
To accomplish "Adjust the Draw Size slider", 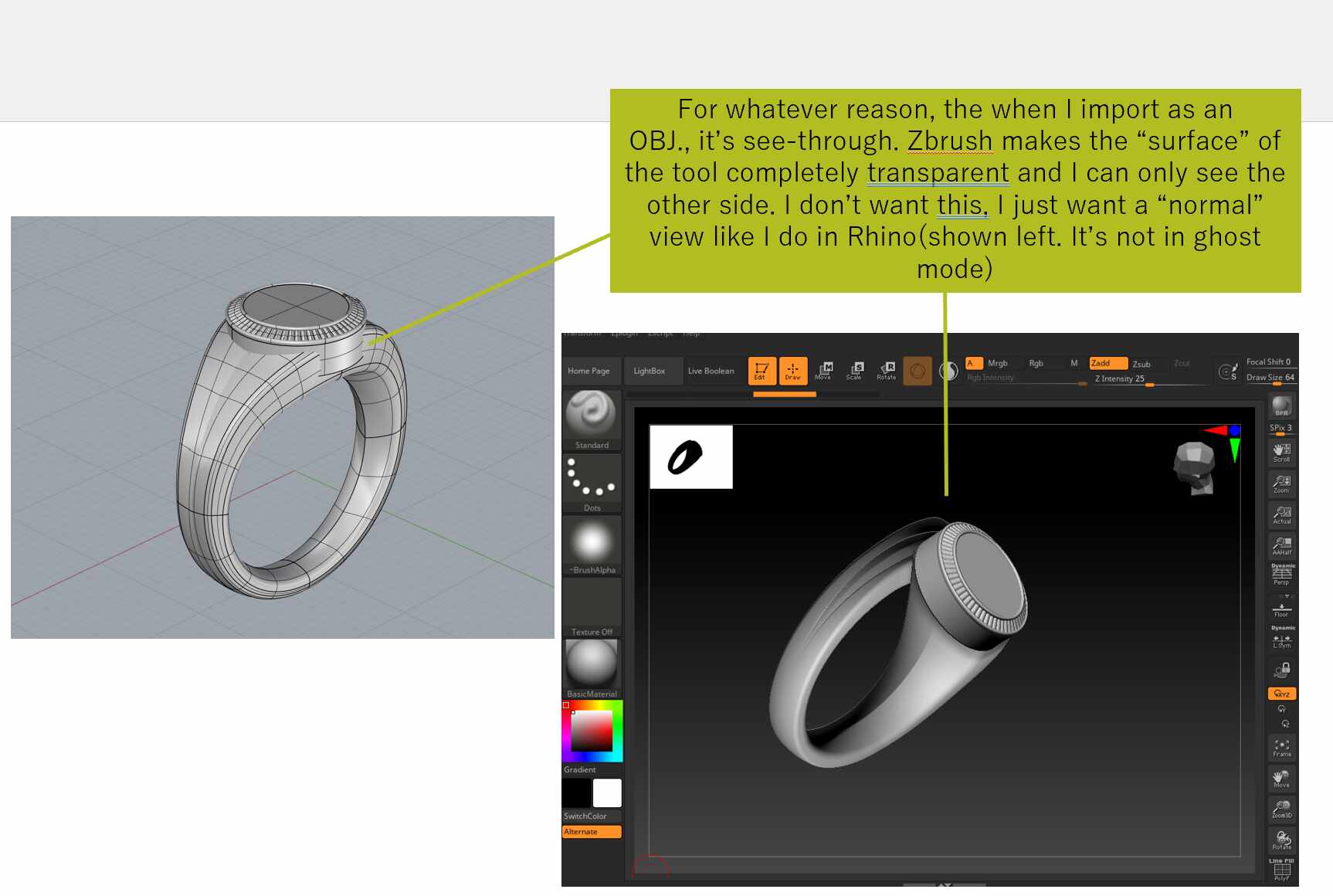I will 1270,378.
